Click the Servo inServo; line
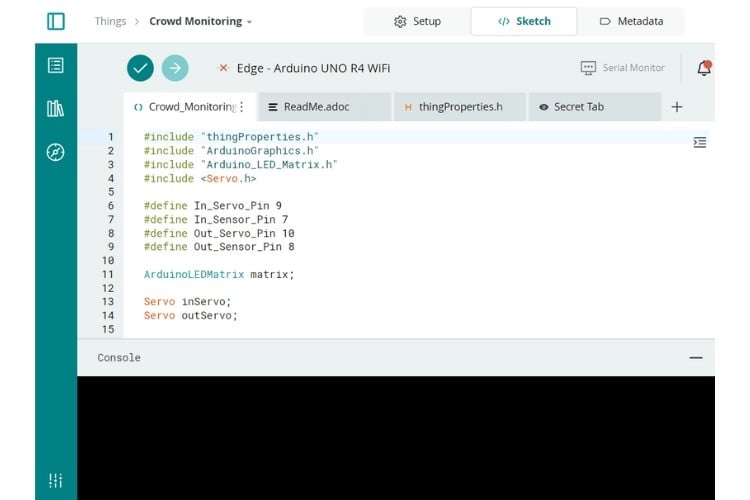The width and height of the screenshot is (750, 500). [188, 302]
